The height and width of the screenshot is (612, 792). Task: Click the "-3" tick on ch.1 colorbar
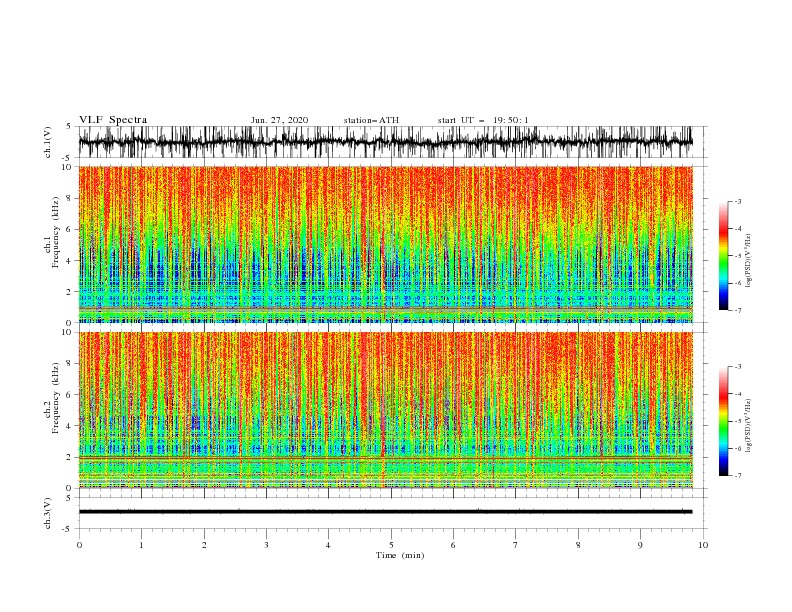point(737,201)
